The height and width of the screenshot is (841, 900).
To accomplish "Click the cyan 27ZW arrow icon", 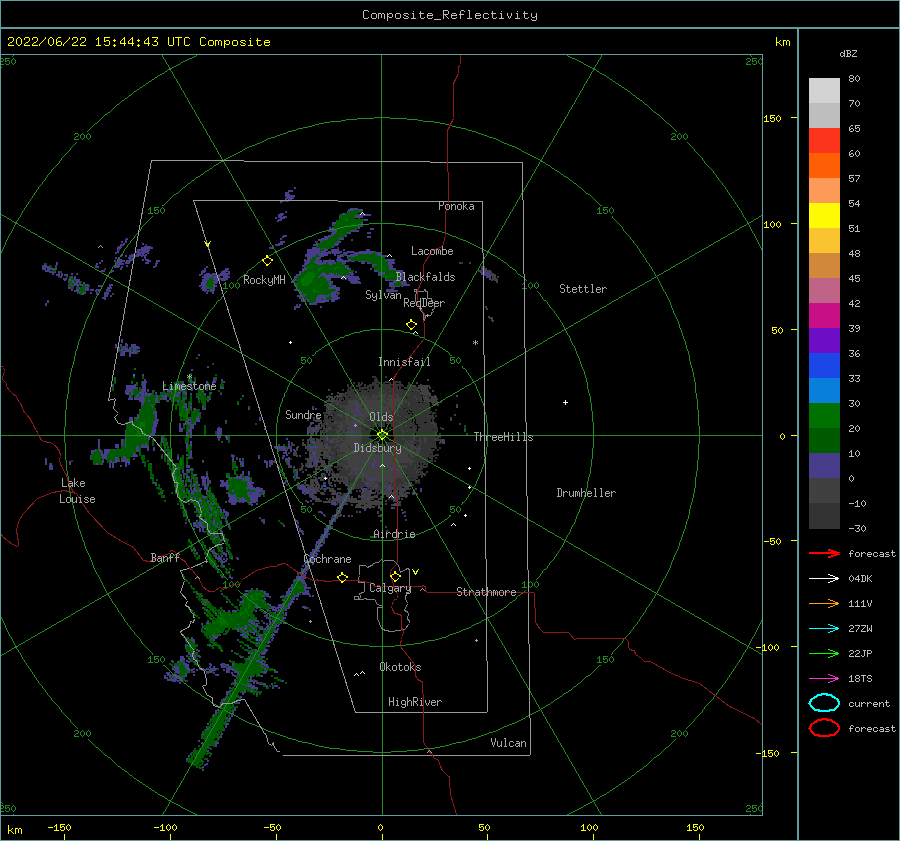I will point(824,629).
